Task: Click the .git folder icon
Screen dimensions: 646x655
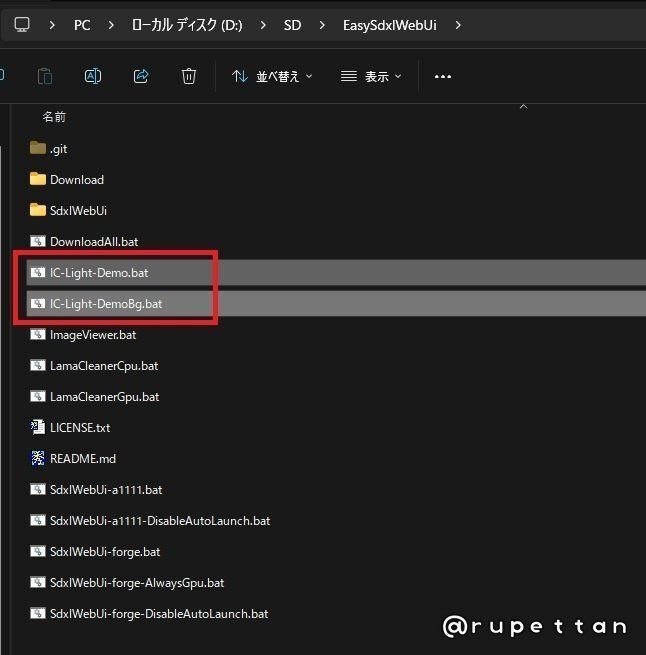Action: coord(38,148)
